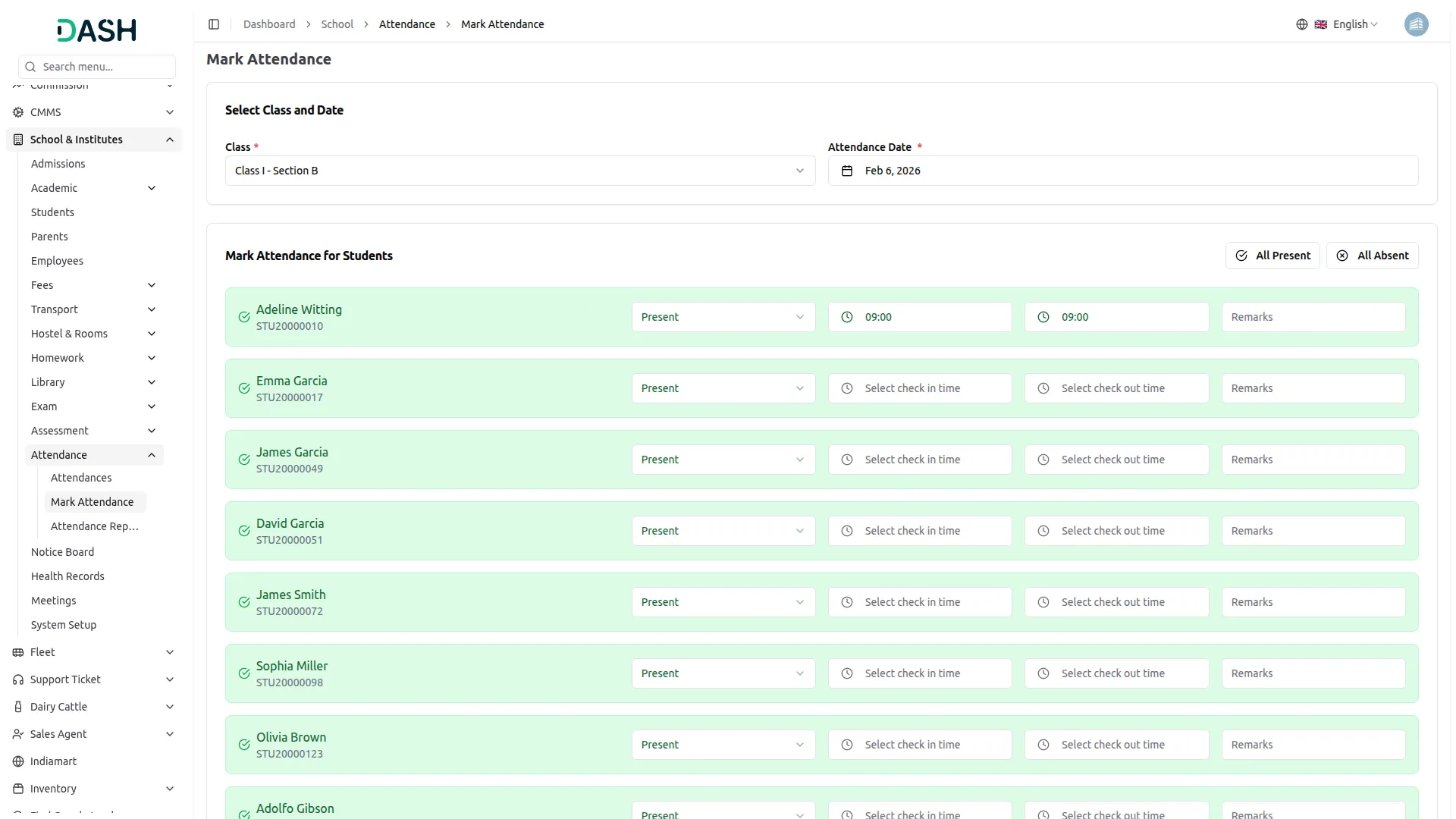The width and height of the screenshot is (1456, 819).
Task: Expand the Fees submenu
Action: (x=94, y=285)
